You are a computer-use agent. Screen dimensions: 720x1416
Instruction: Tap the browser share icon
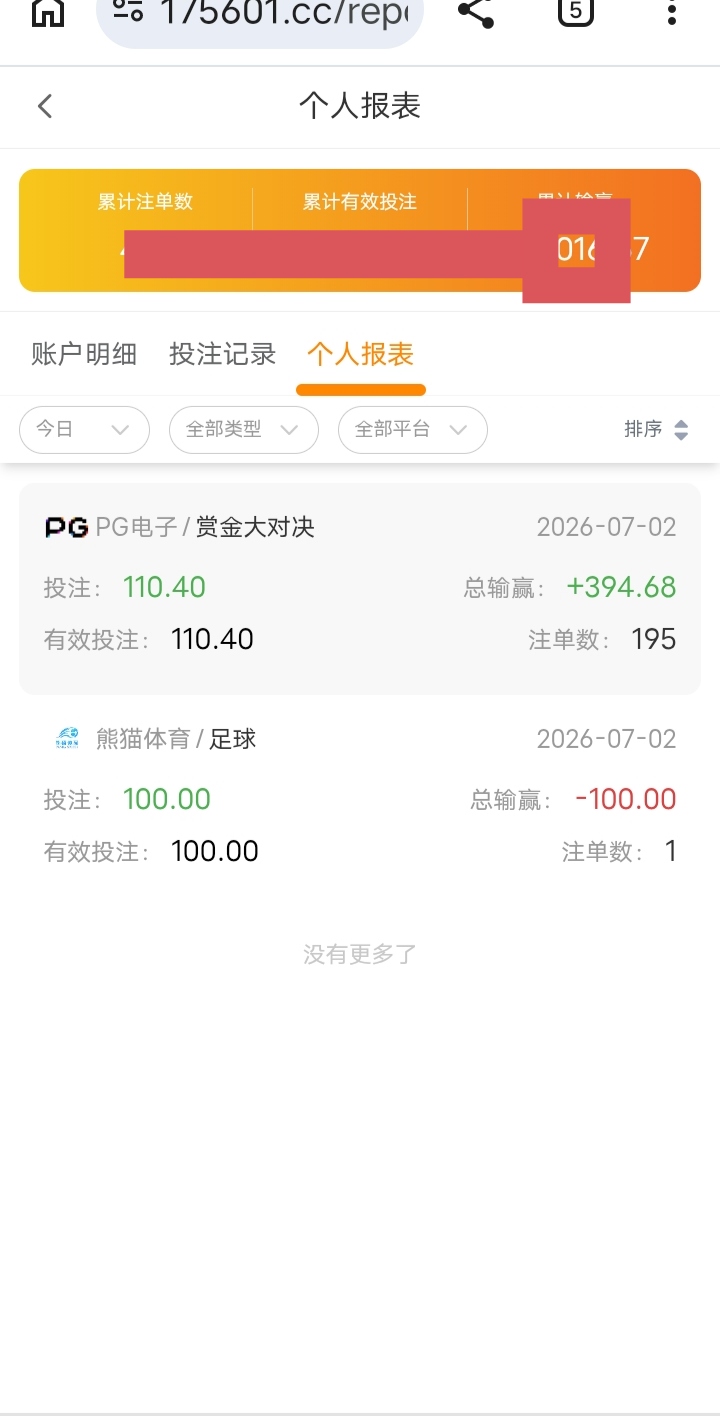(476, 12)
